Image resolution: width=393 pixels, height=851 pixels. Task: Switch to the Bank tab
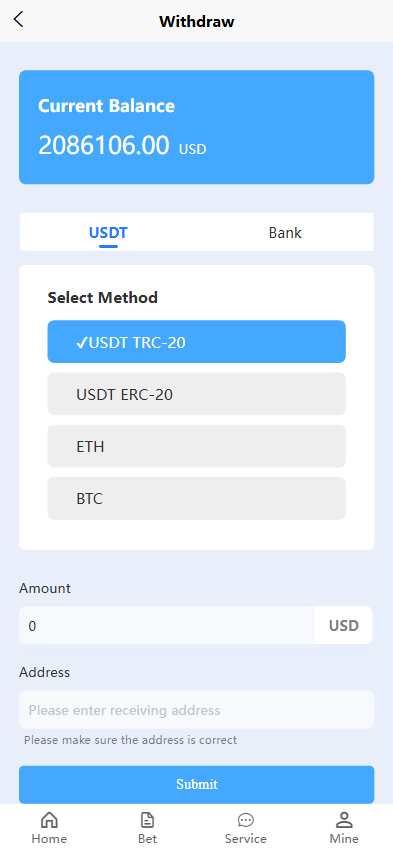pos(285,233)
